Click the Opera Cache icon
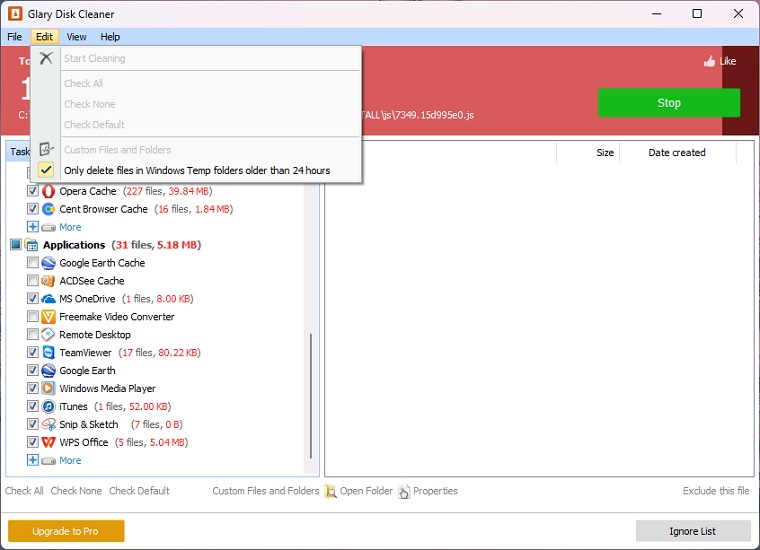The image size is (760, 550). pos(48,191)
